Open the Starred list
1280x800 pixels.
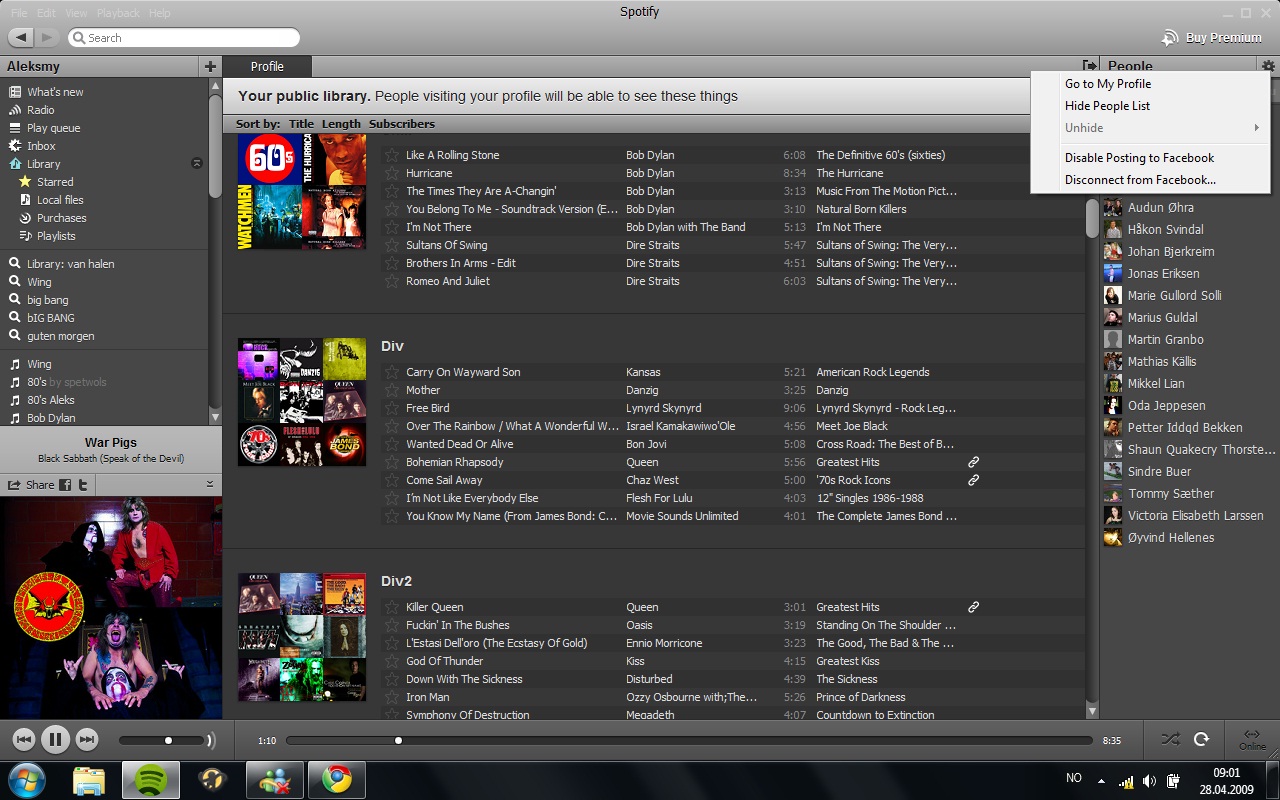(55, 182)
